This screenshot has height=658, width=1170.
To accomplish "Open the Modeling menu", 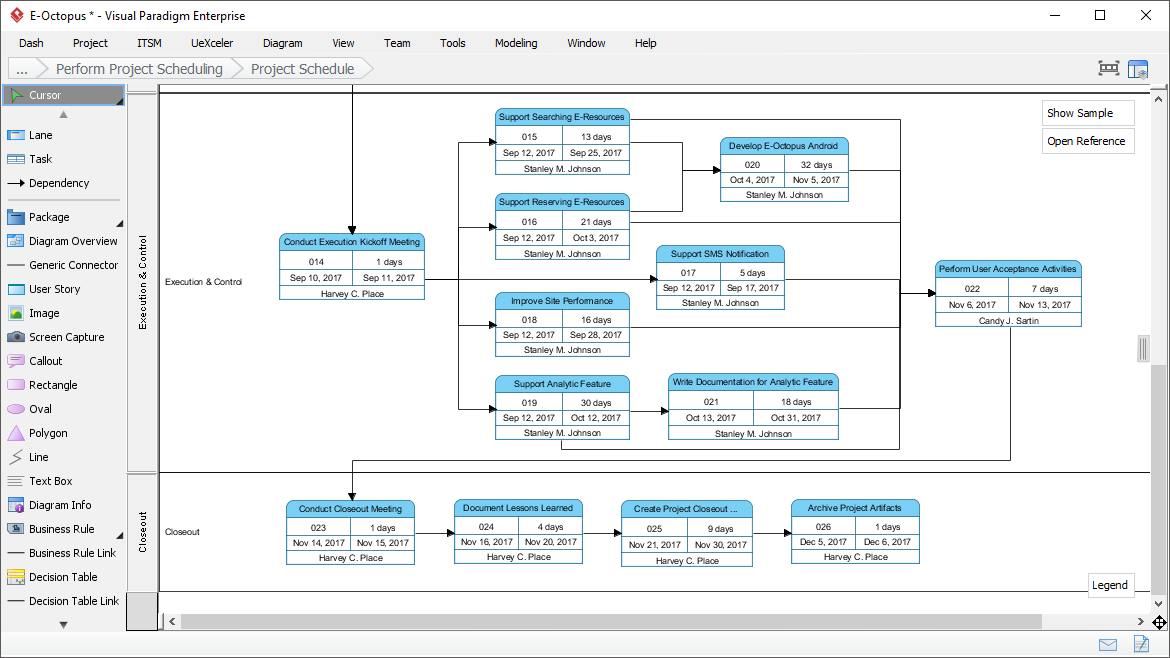I will tap(516, 43).
